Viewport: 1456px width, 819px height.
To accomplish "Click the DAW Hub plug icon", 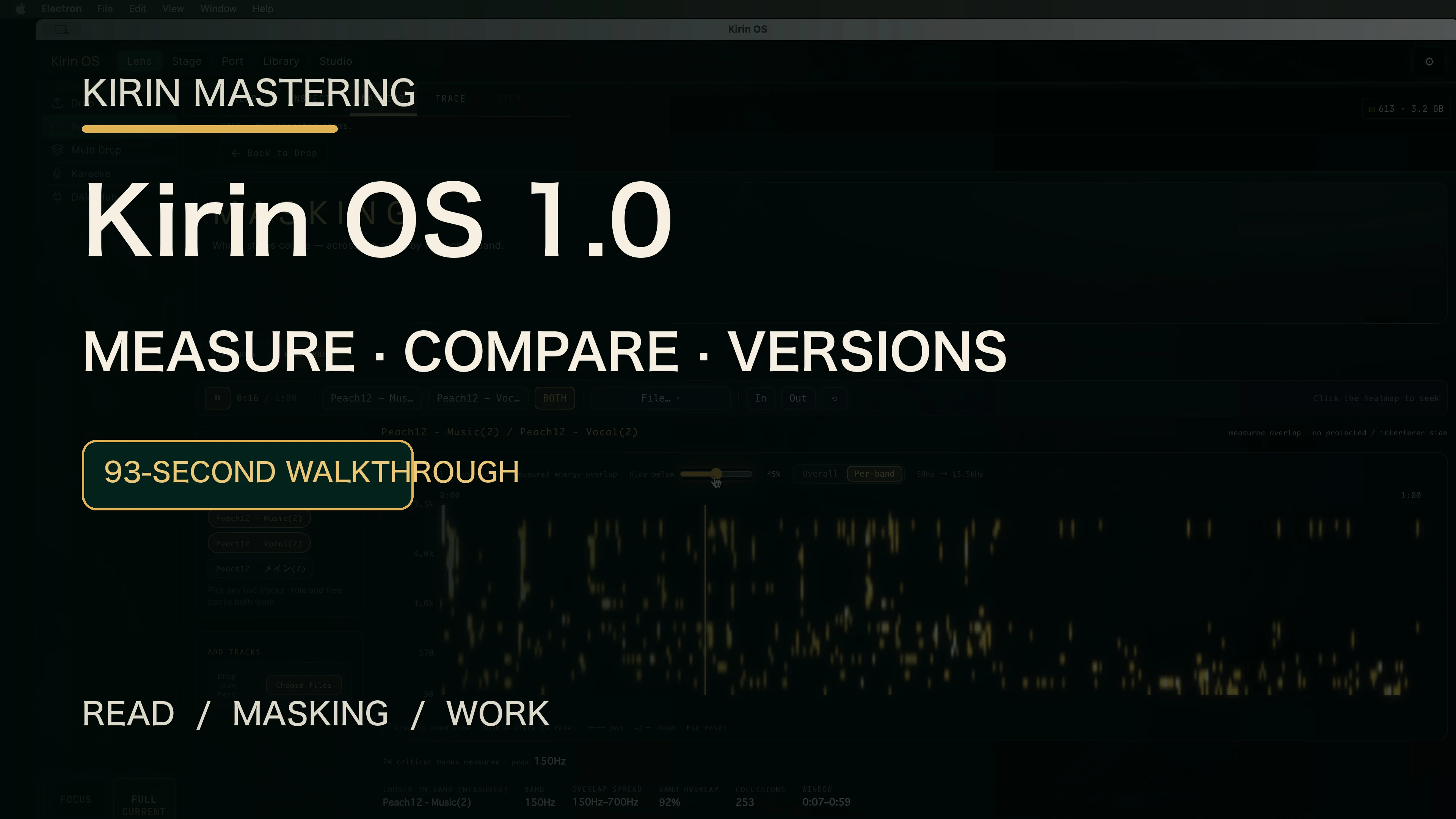I will click(x=57, y=197).
